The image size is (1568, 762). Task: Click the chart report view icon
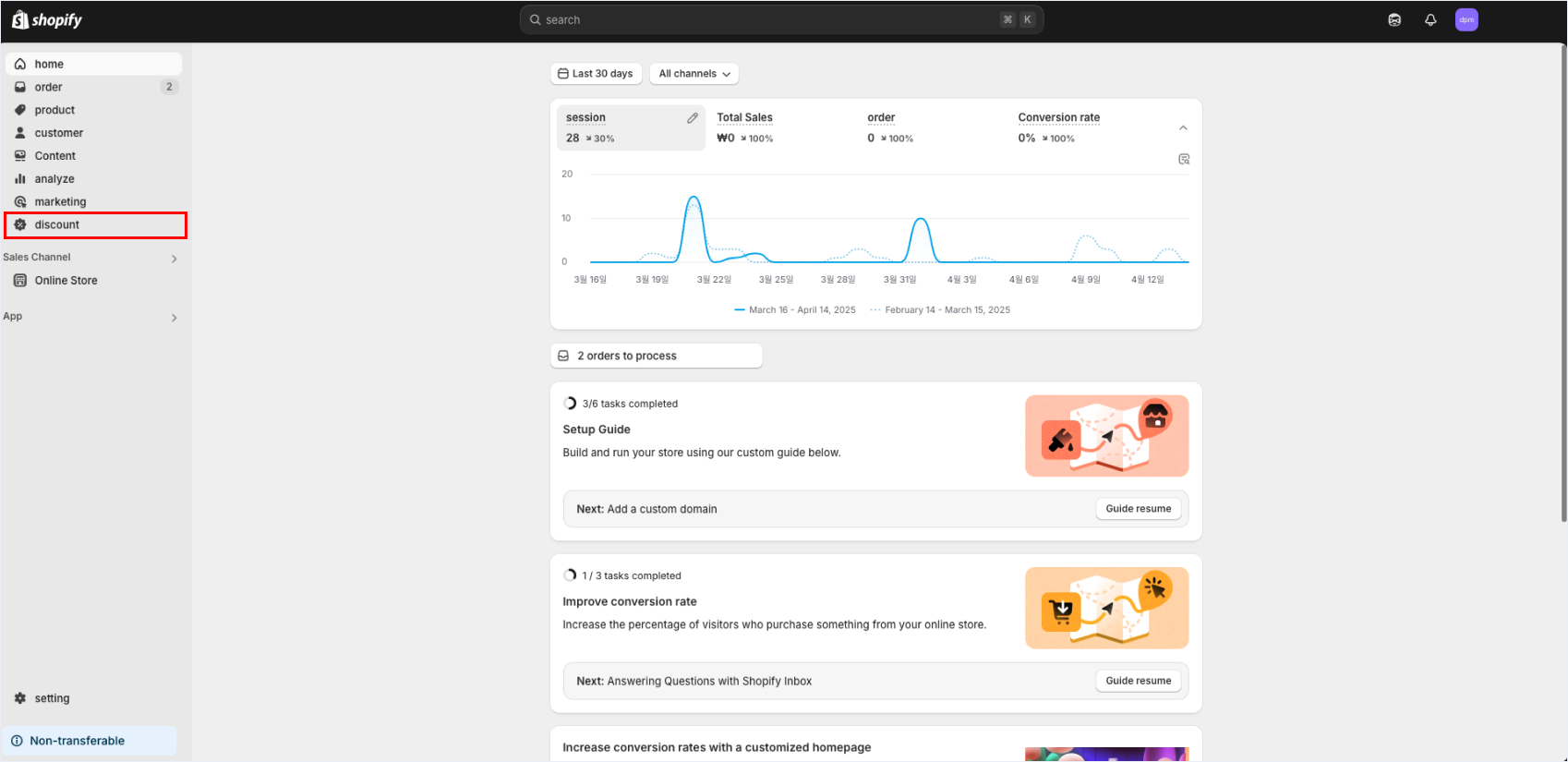(1184, 159)
